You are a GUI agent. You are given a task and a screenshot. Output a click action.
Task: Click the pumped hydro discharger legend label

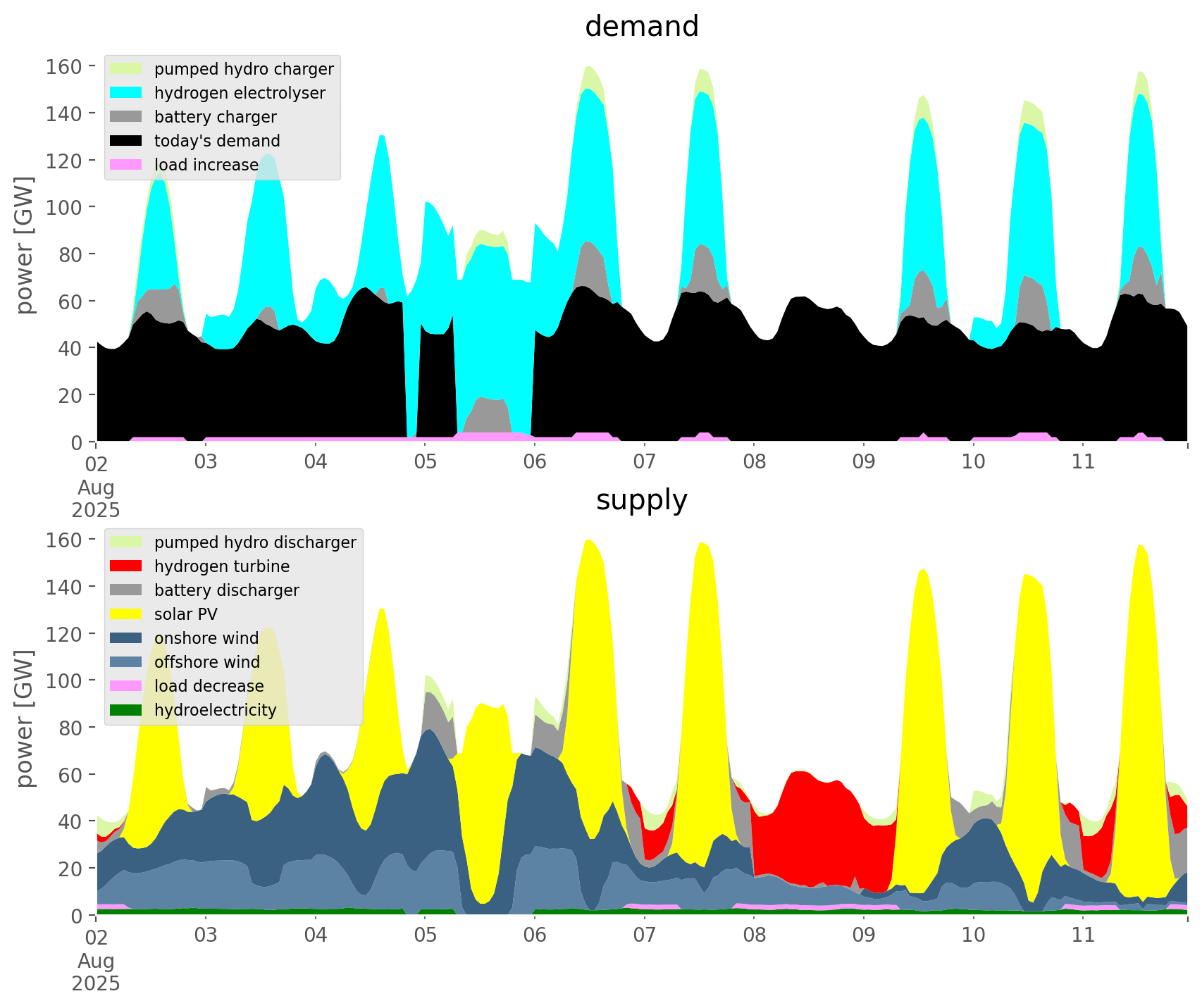(x=255, y=542)
